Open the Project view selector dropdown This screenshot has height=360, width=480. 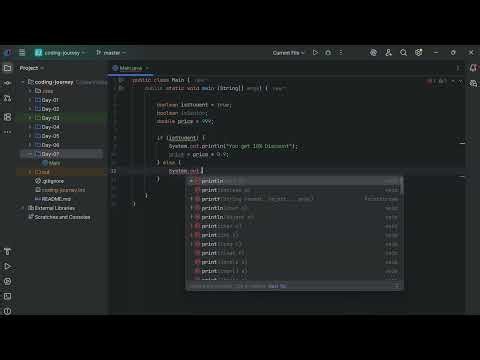[32, 68]
